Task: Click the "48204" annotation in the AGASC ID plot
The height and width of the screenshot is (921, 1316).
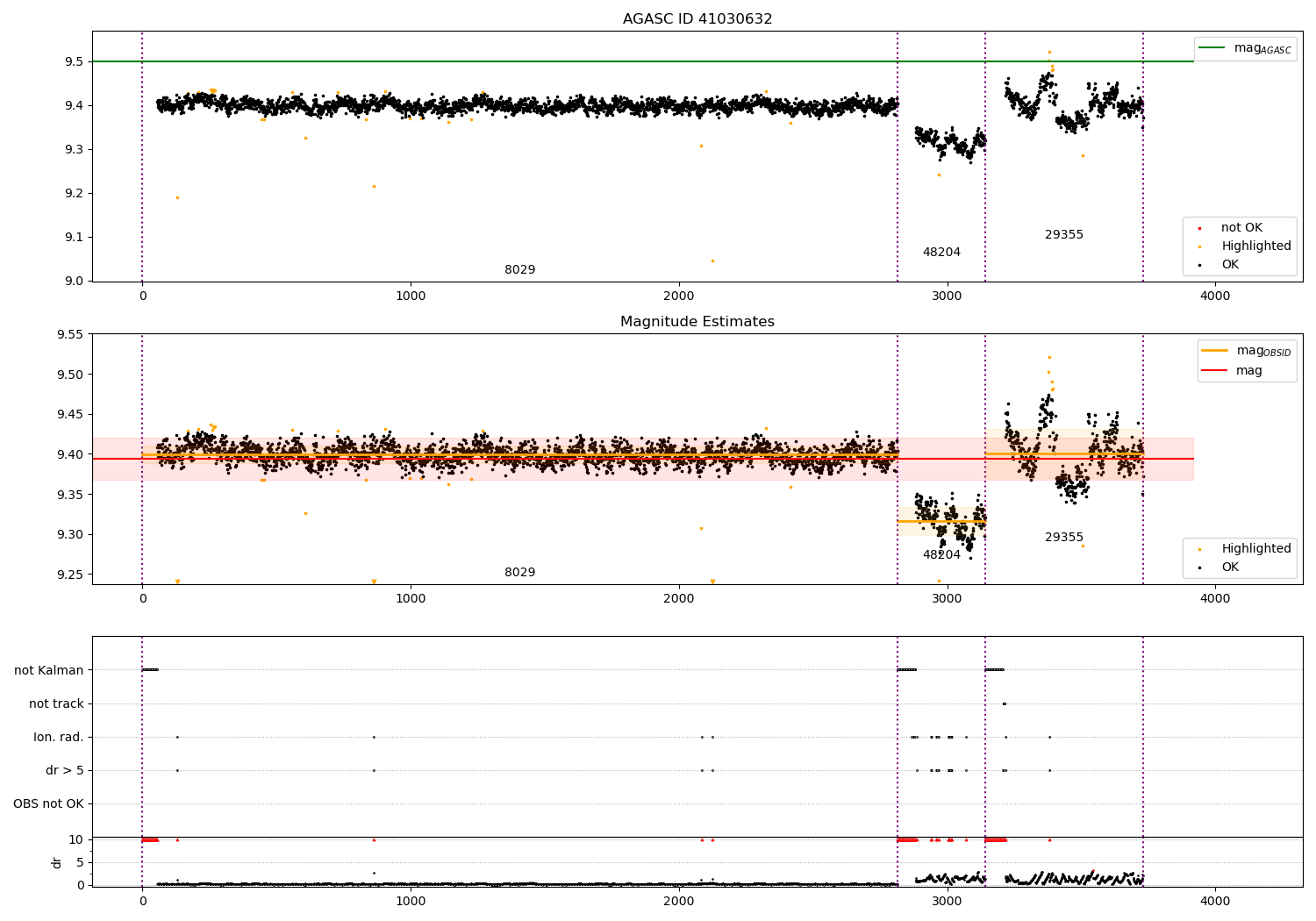Action: [x=941, y=253]
